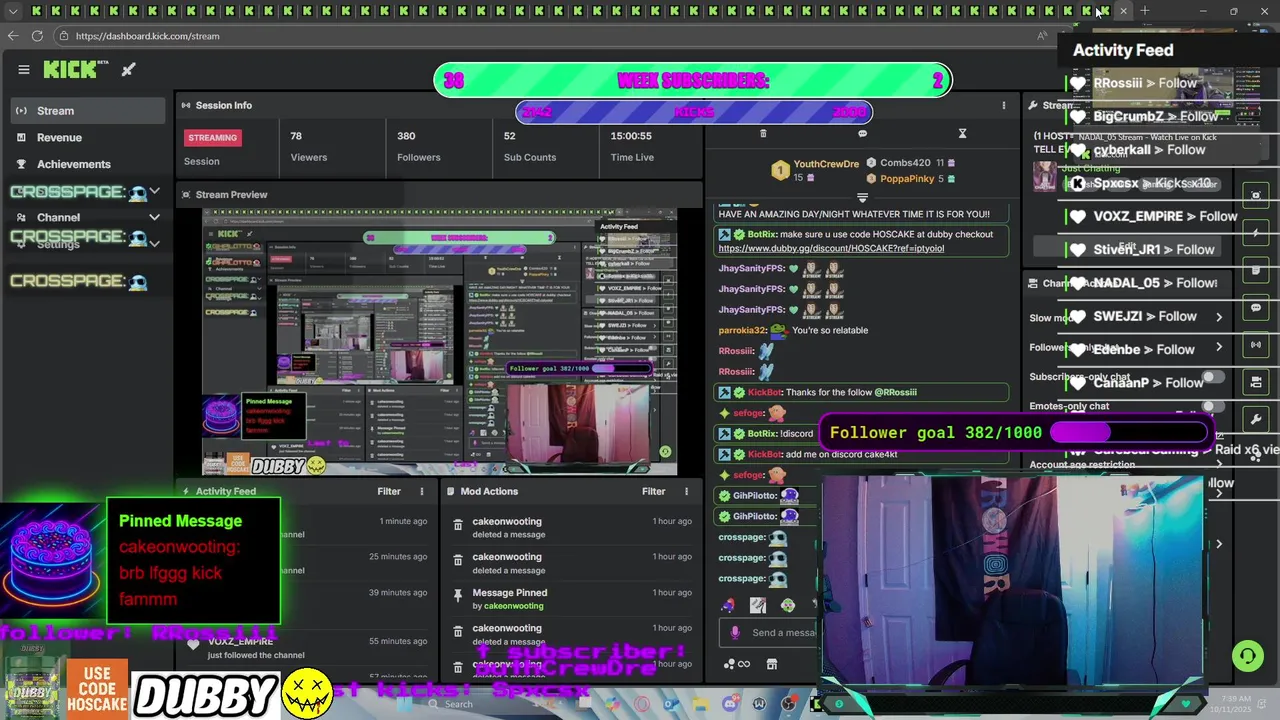Screen dimensions: 1280x720
Task: Click YouthCrewDre in the chat leaderboard
Action: [826, 164]
